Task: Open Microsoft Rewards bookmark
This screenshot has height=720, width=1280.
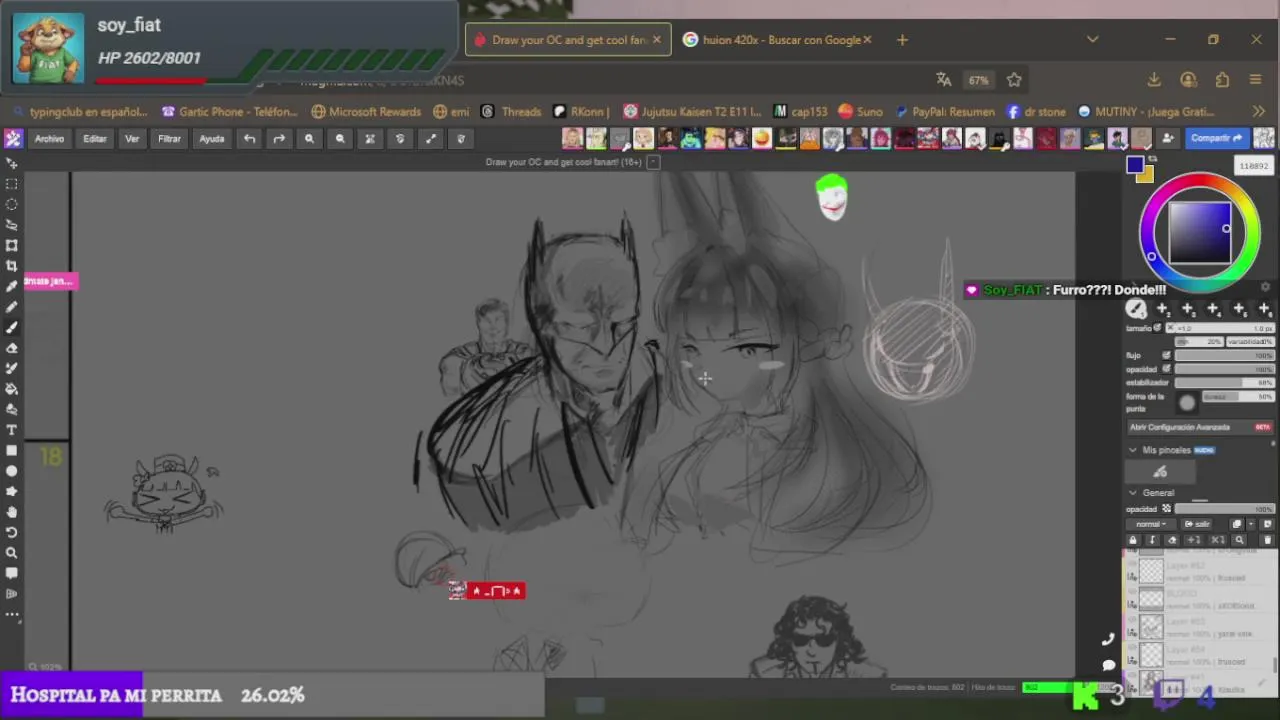Action: pyautogui.click(x=366, y=111)
